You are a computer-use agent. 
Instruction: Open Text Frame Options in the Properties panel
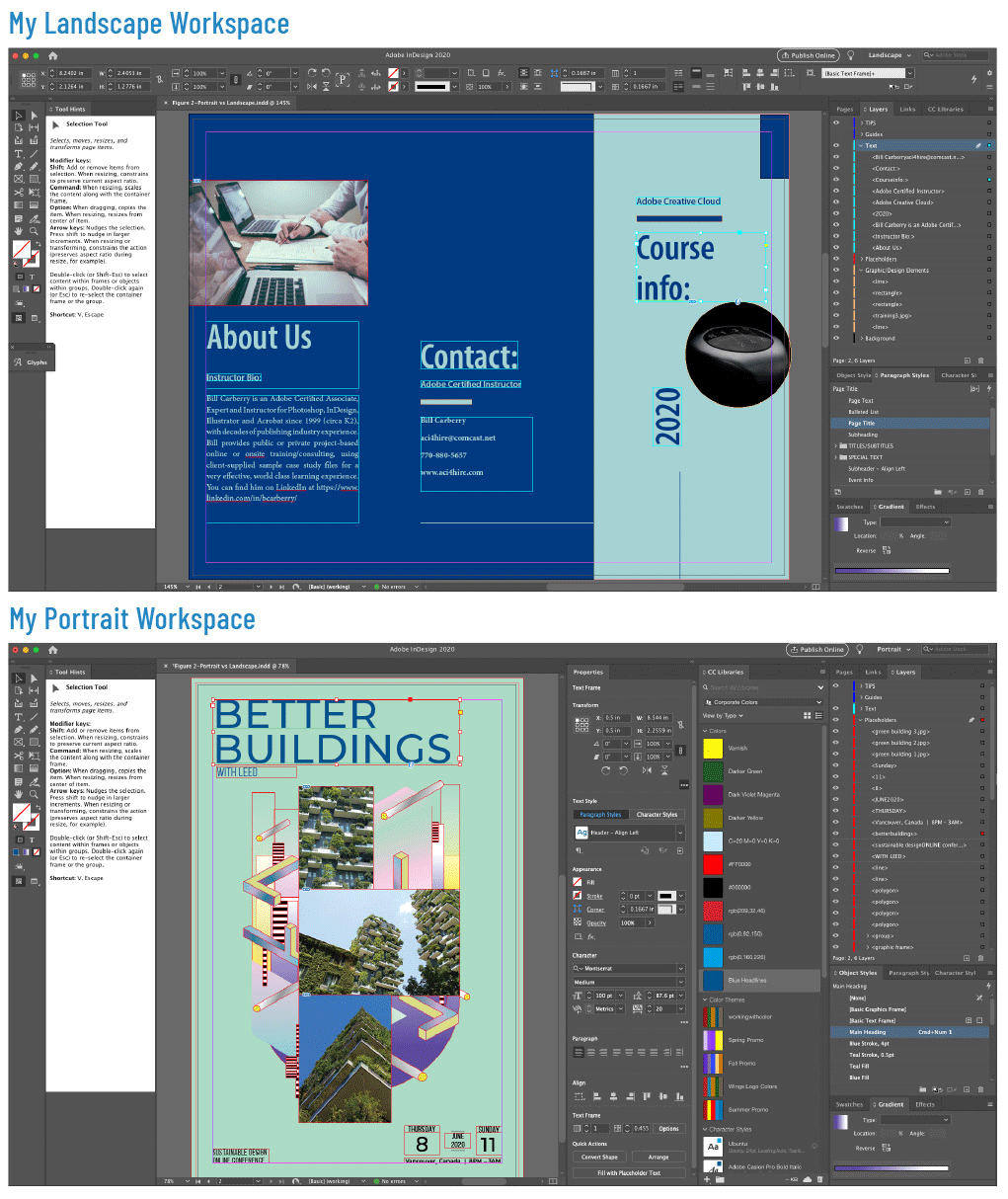point(668,1128)
